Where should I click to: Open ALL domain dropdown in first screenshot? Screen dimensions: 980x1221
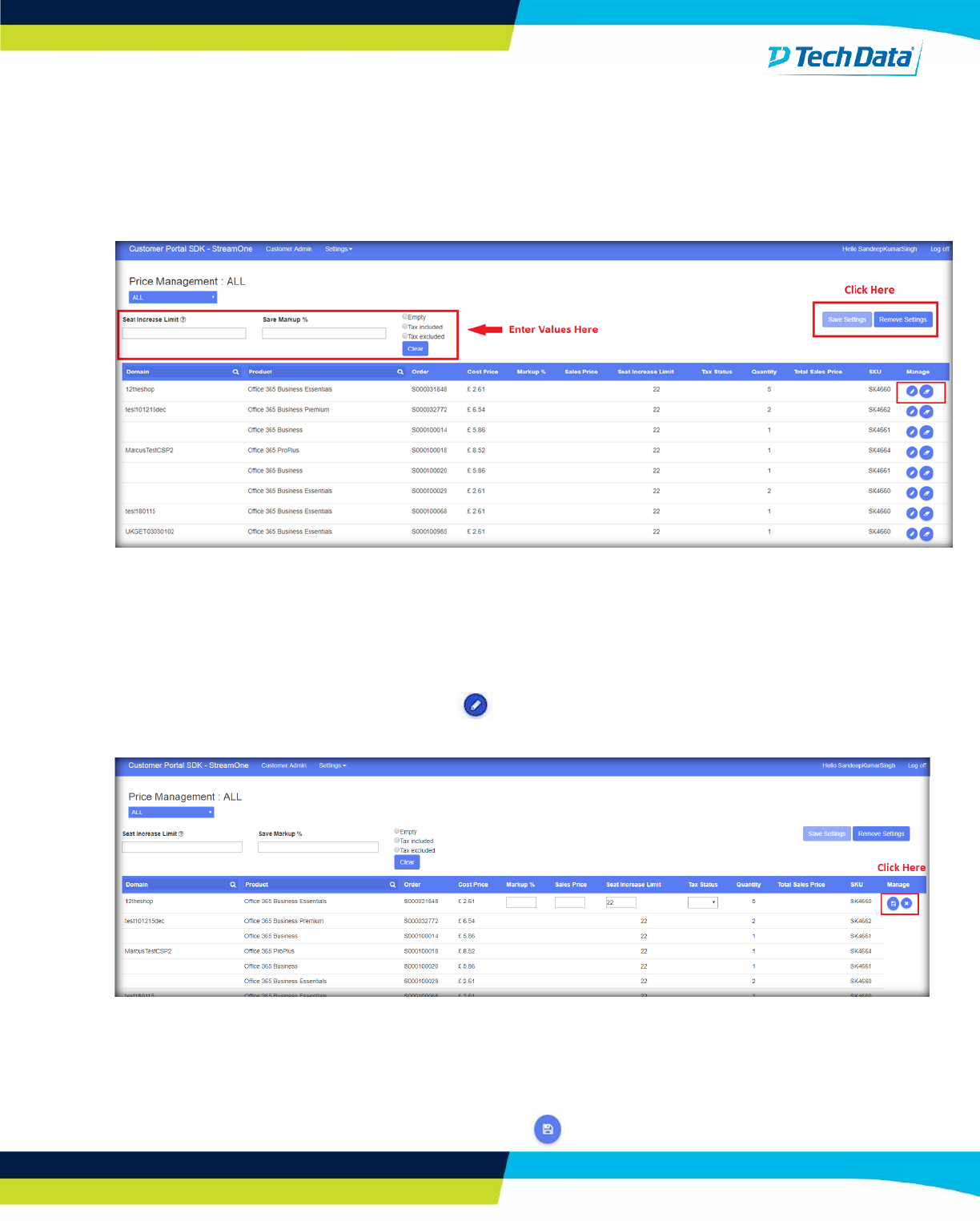click(x=173, y=297)
